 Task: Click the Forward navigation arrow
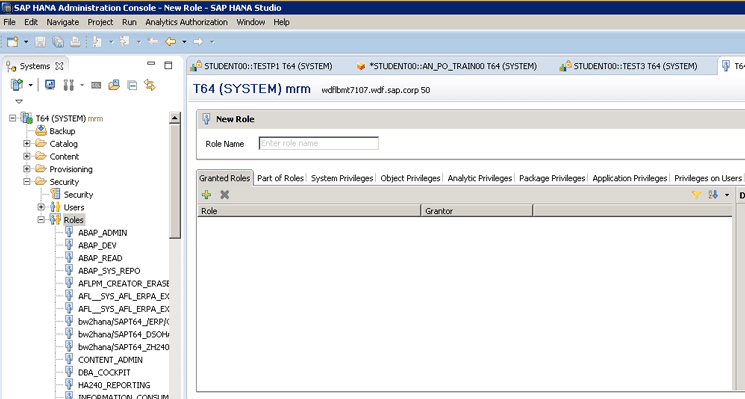[x=198, y=42]
